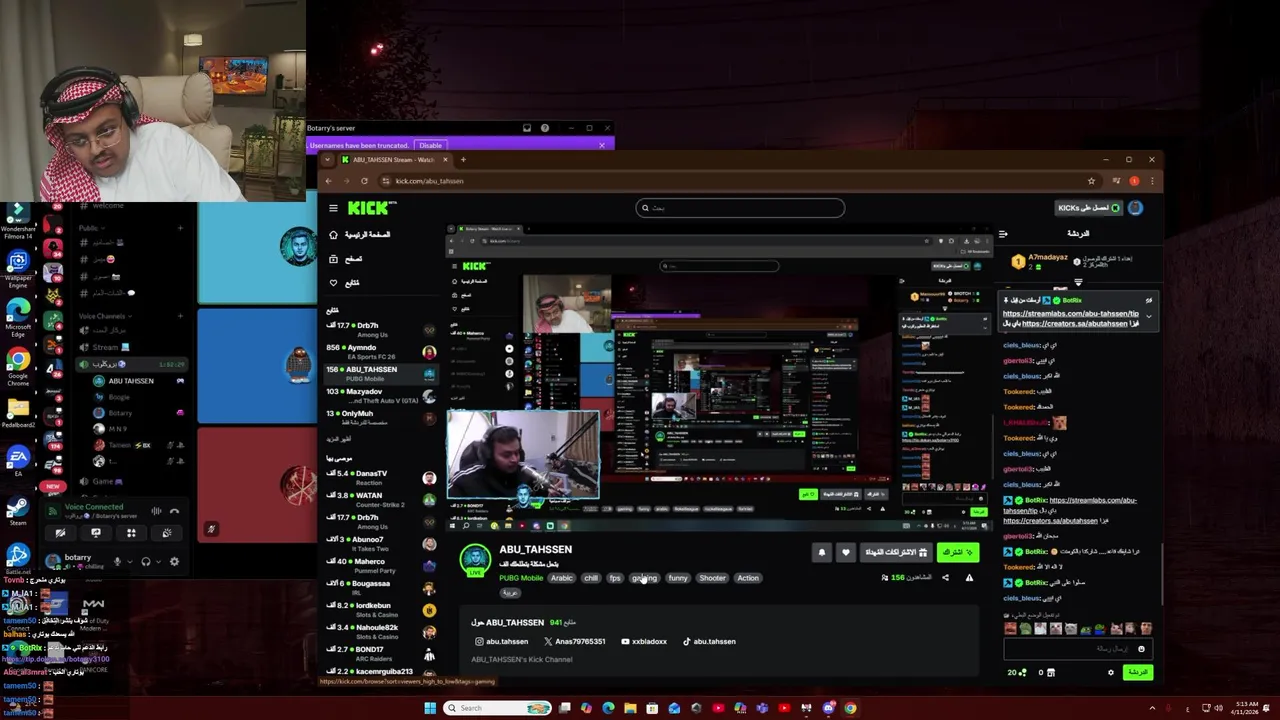The height and width of the screenshot is (720, 1280).
Task: Deafen Discord headphones toggle
Action: pos(146,561)
